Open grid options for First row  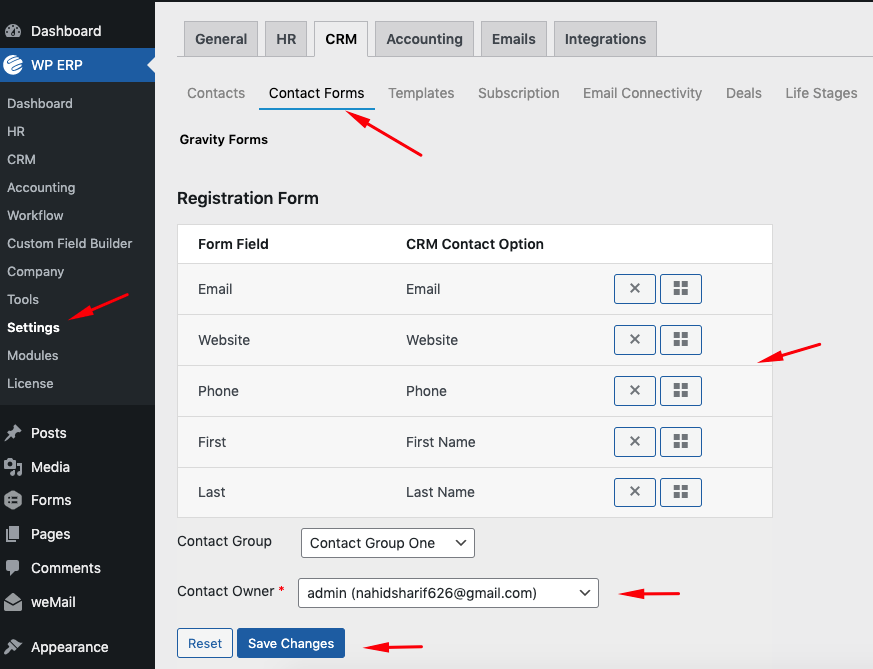click(680, 442)
